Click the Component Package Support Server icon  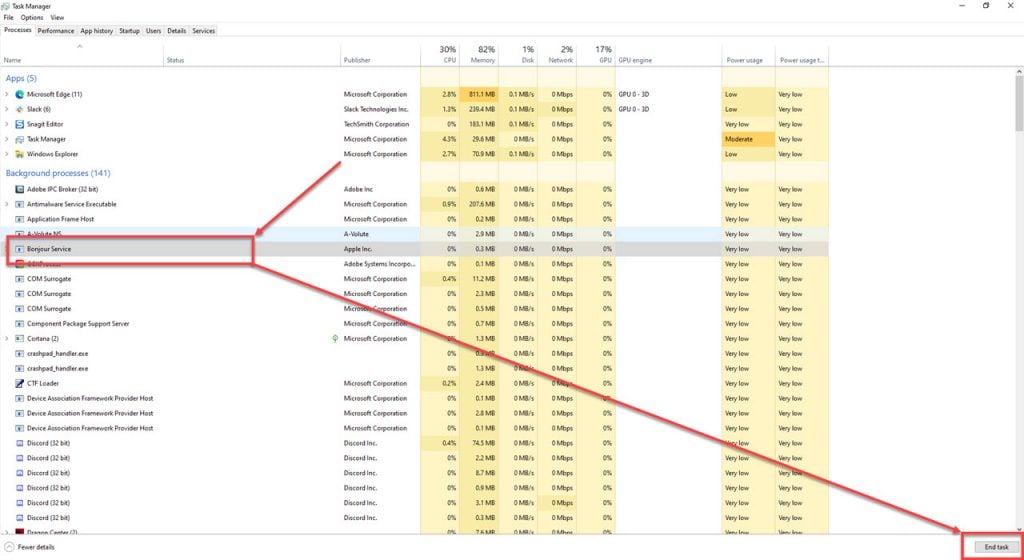20,324
